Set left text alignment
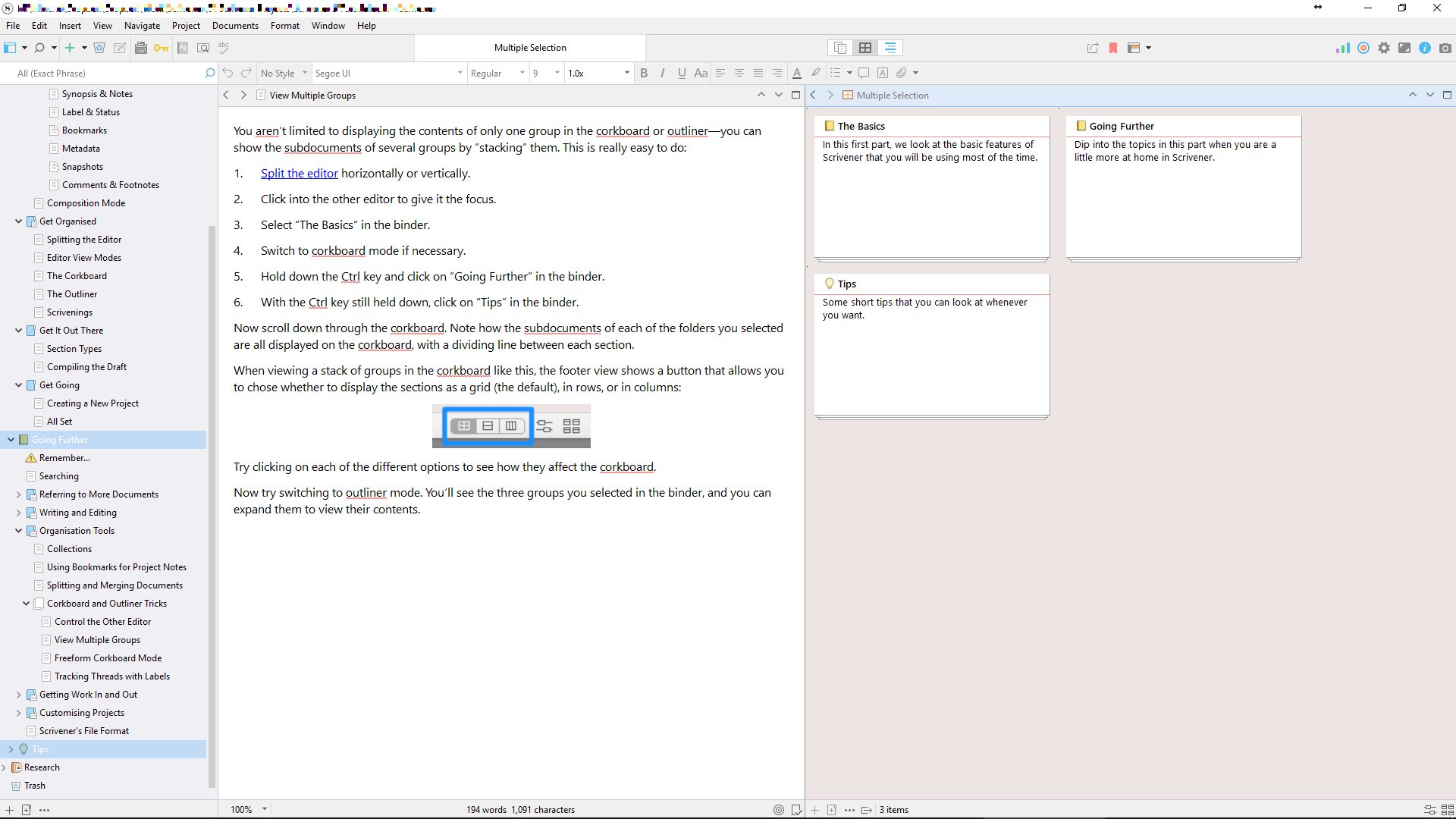The width and height of the screenshot is (1456, 819). pyautogui.click(x=720, y=73)
